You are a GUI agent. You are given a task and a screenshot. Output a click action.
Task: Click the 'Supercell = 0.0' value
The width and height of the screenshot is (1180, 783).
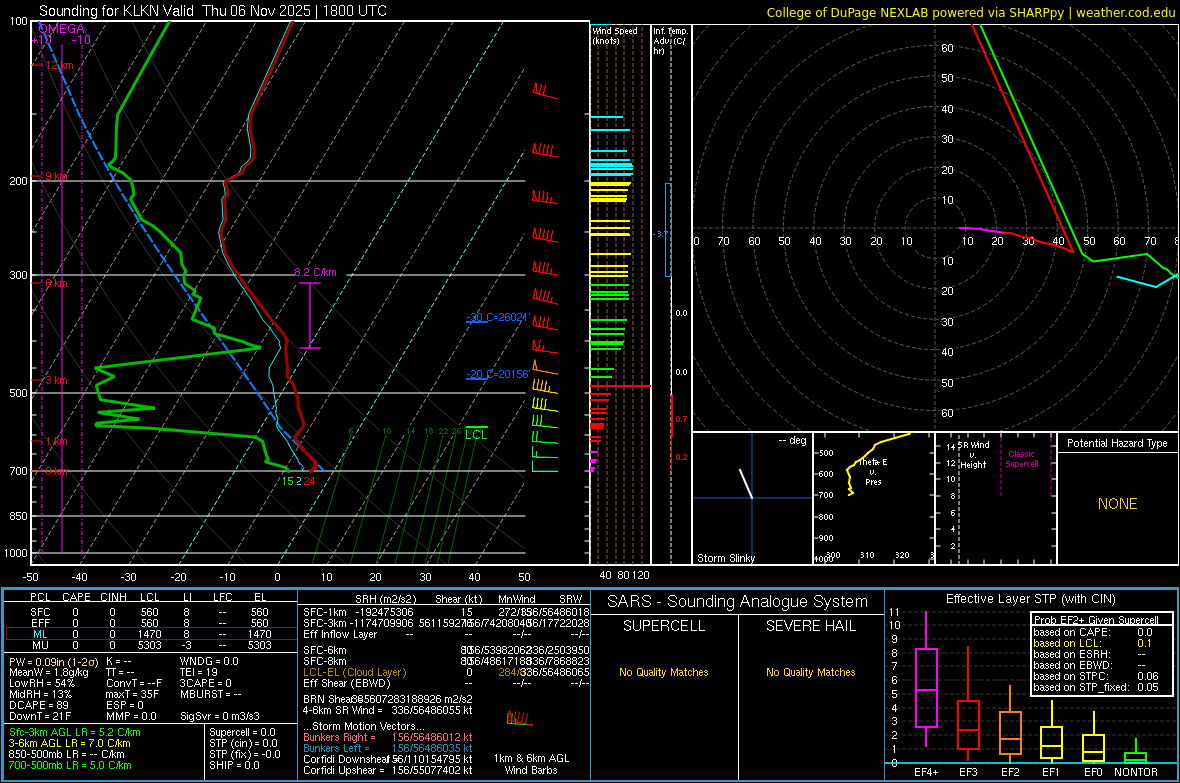pyautogui.click(x=242, y=732)
